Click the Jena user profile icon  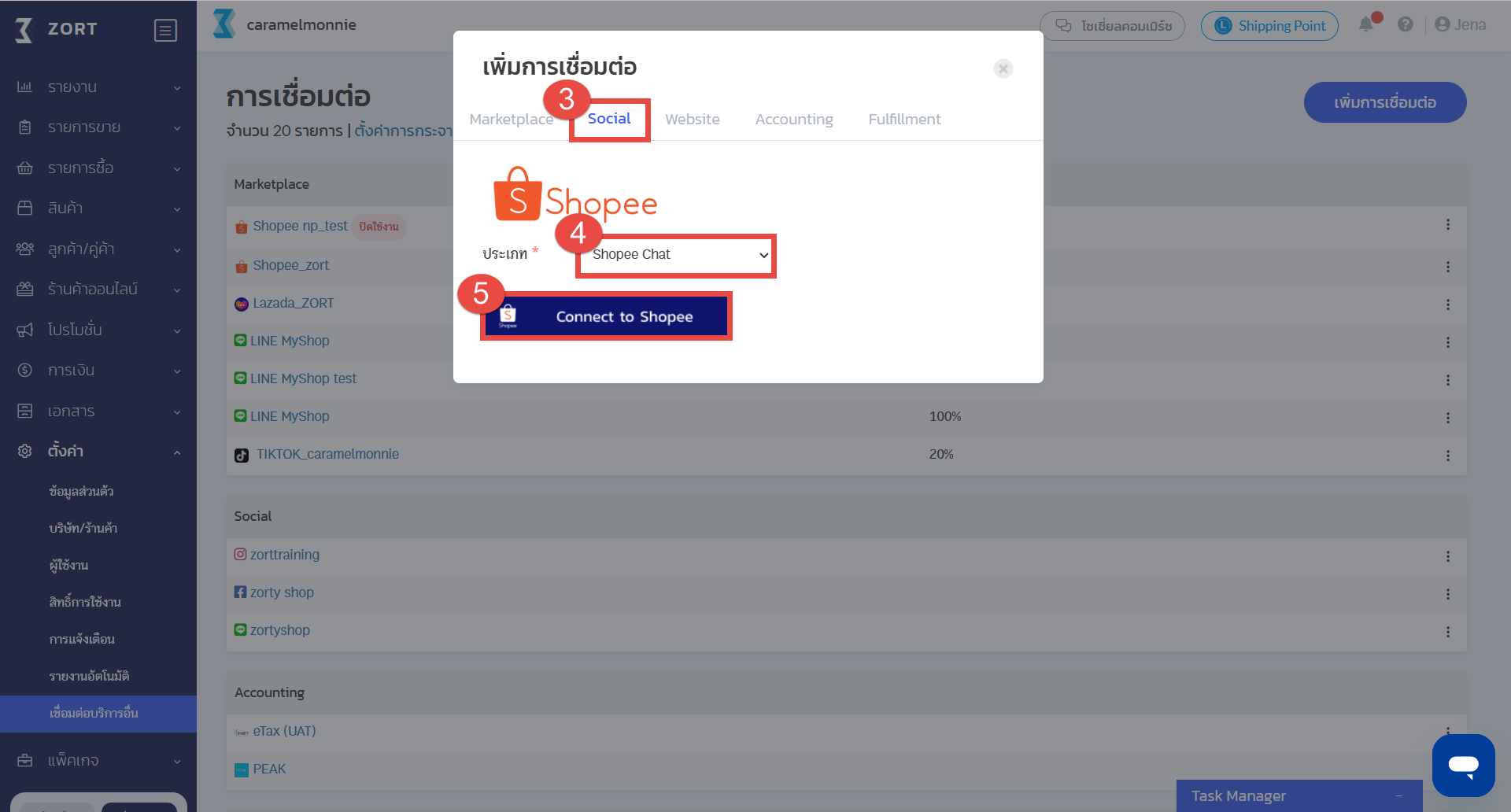1443,24
